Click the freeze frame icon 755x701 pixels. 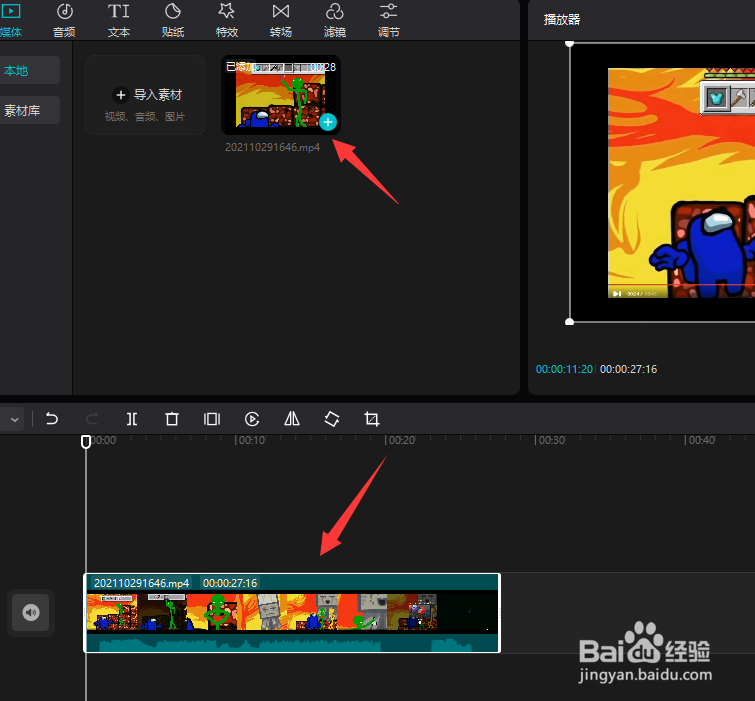pyautogui.click(x=212, y=419)
